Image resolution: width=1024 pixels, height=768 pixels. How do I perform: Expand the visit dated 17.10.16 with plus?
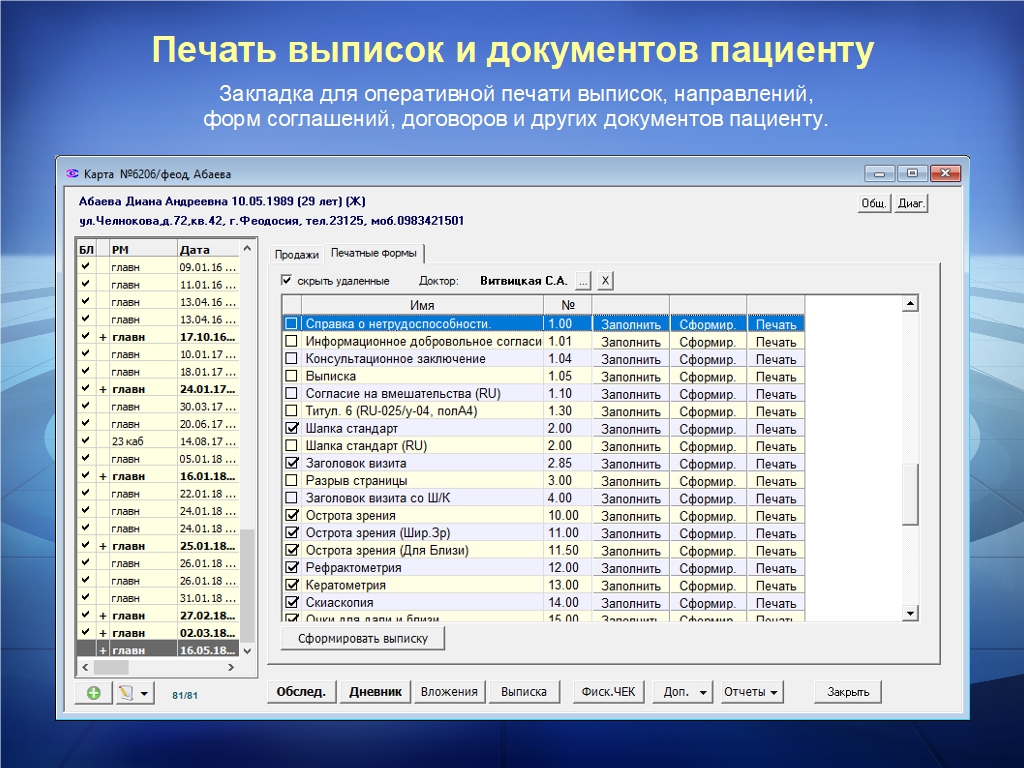tap(103, 337)
